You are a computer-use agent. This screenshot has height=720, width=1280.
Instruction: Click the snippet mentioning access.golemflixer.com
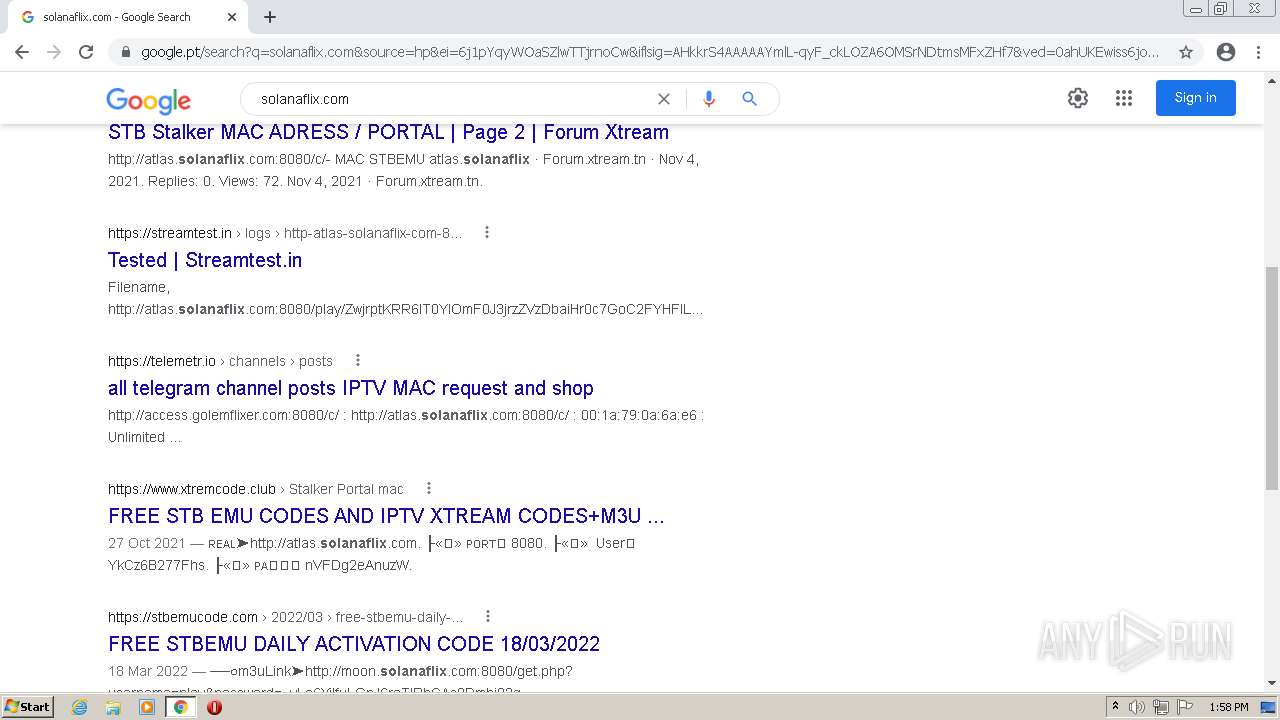click(x=406, y=426)
